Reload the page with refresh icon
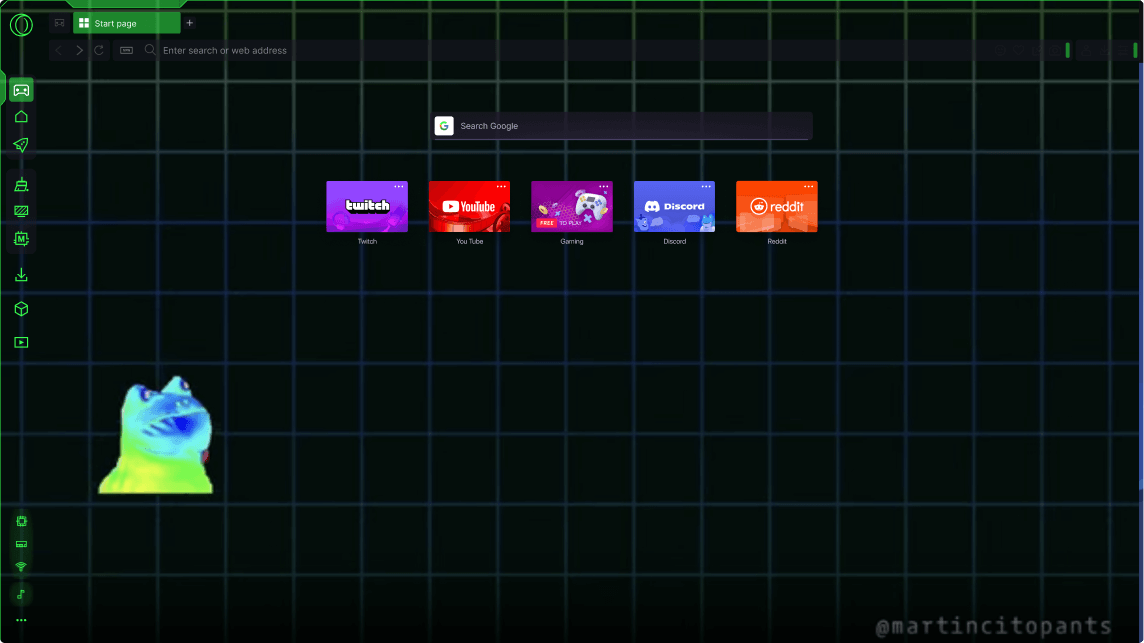This screenshot has height=643, width=1144. point(99,50)
